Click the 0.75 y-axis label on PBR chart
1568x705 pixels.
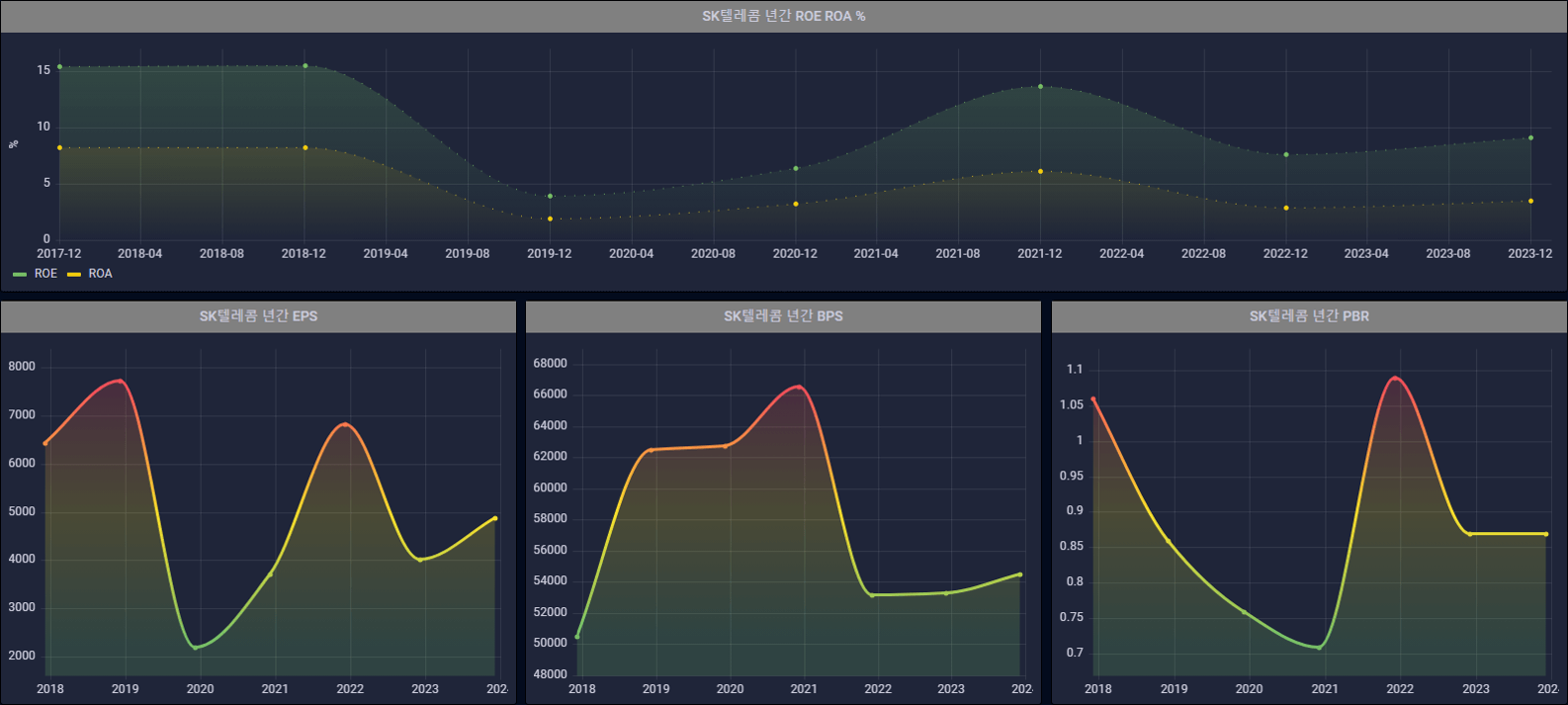(x=1072, y=617)
